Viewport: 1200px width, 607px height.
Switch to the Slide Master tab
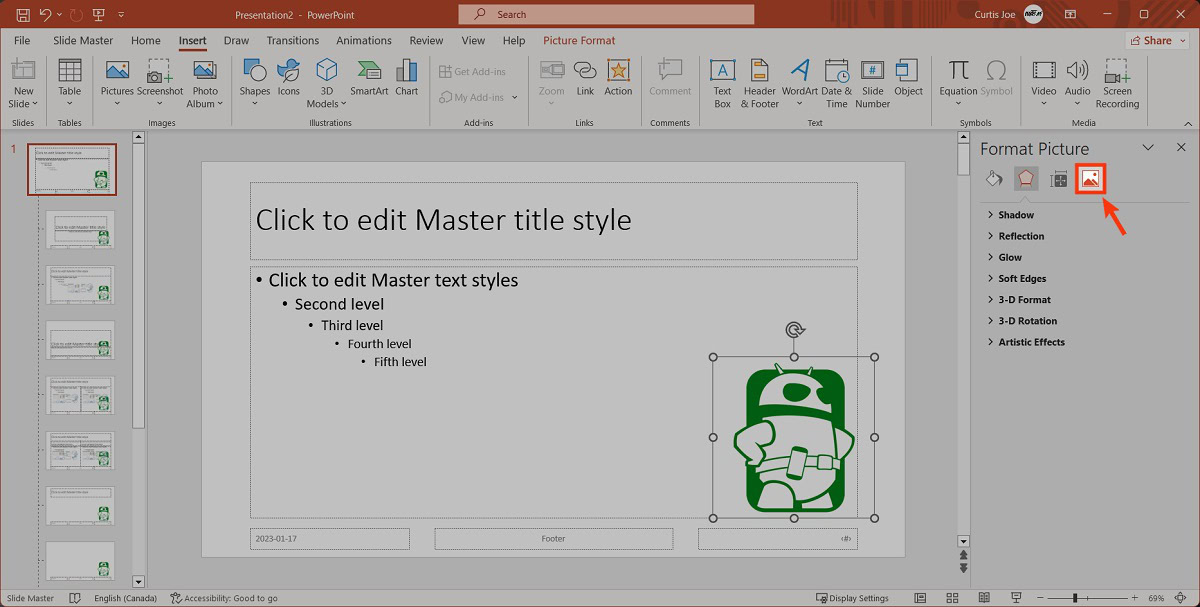[83, 41]
